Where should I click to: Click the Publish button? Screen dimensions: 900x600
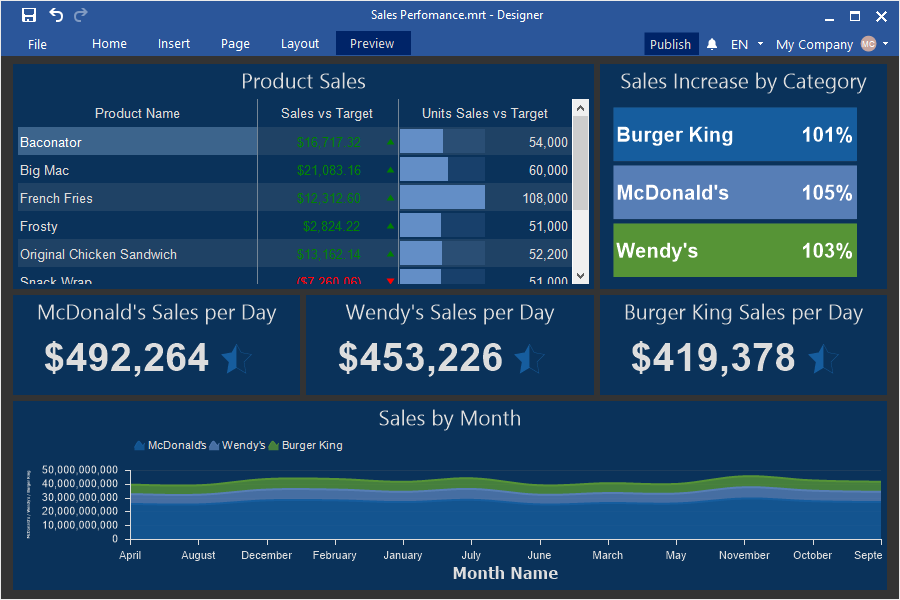point(670,44)
